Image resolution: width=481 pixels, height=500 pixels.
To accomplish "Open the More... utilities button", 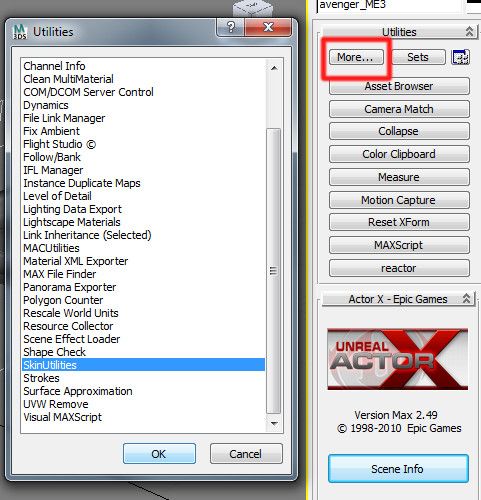I will (x=356, y=57).
